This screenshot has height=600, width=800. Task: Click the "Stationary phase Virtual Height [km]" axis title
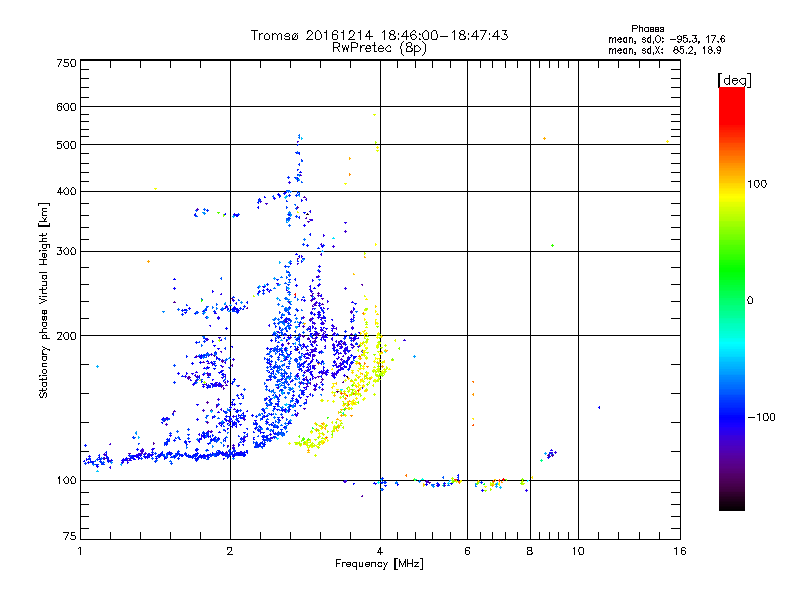(x=44, y=300)
